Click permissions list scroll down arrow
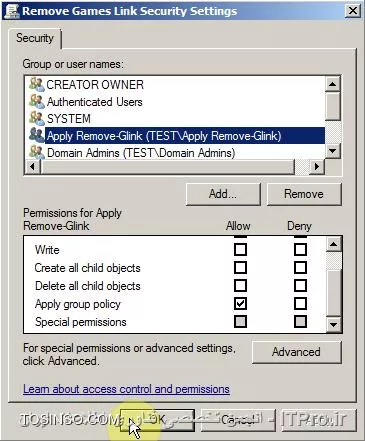Image resolution: width=365 pixels, height=441 pixels. (334, 324)
